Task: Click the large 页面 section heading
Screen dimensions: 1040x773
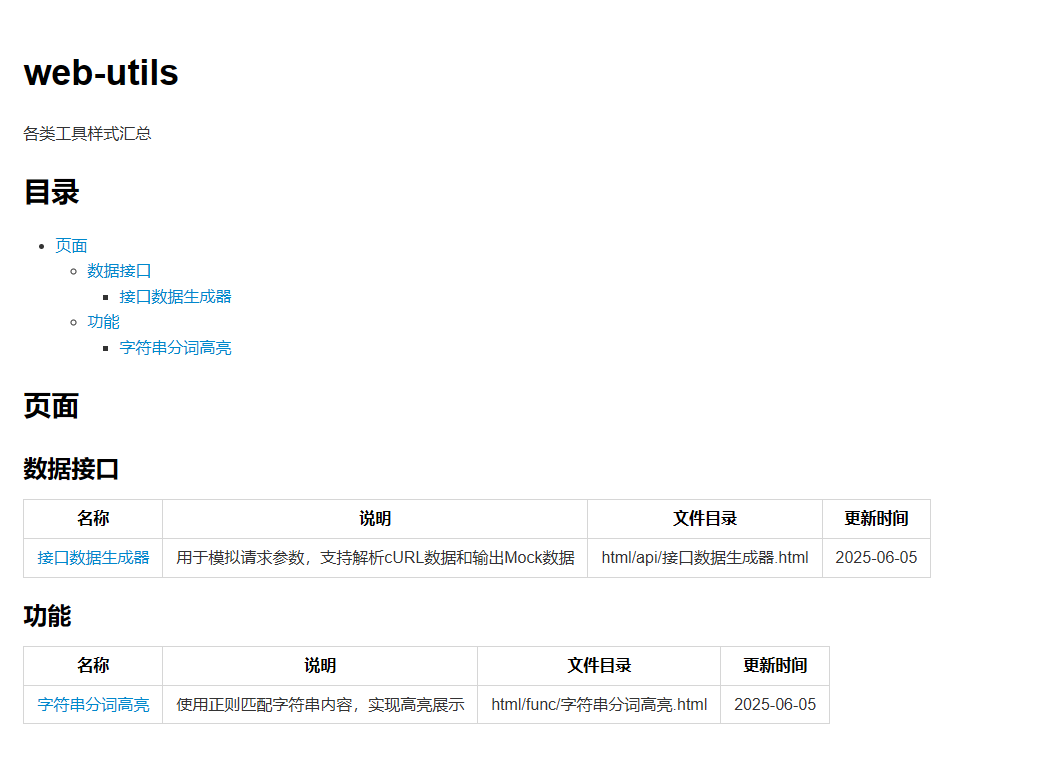Action: 51,406
